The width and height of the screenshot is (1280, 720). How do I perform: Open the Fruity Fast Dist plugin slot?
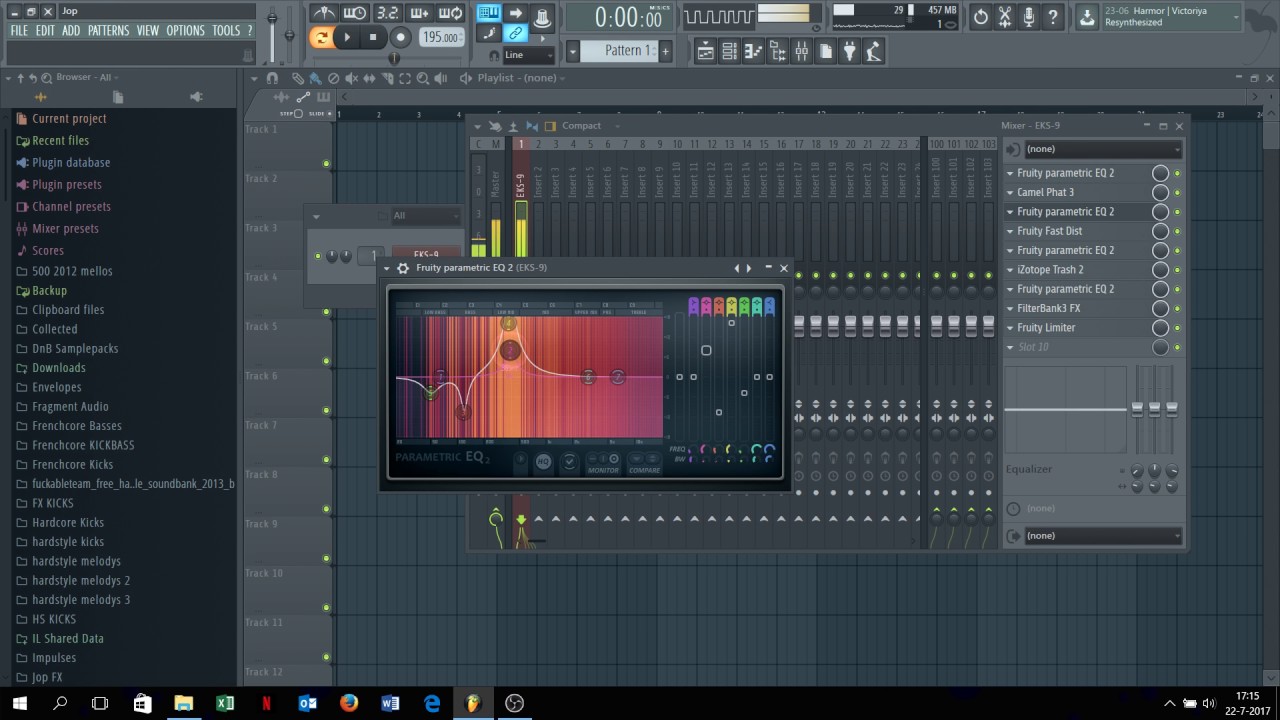tap(1050, 231)
